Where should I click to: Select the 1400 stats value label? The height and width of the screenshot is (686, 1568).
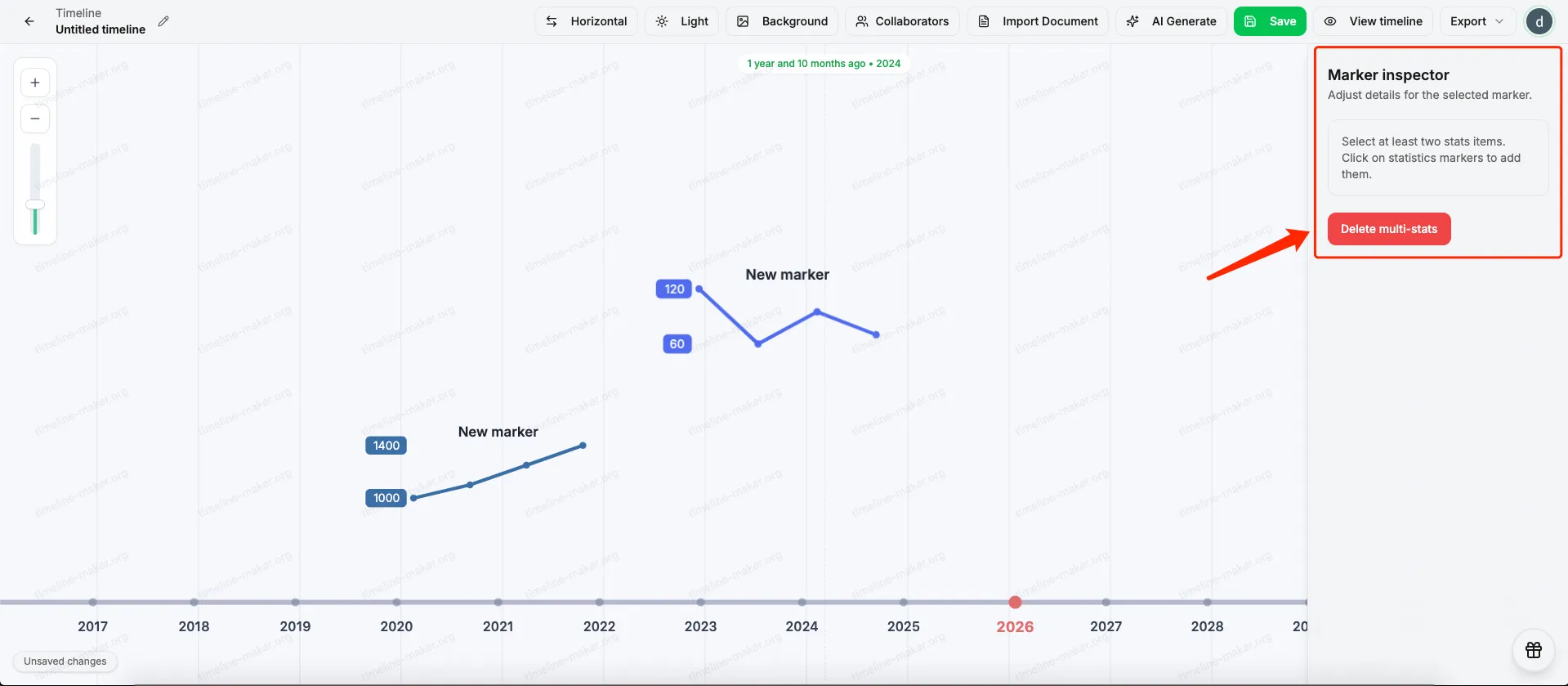pos(386,446)
